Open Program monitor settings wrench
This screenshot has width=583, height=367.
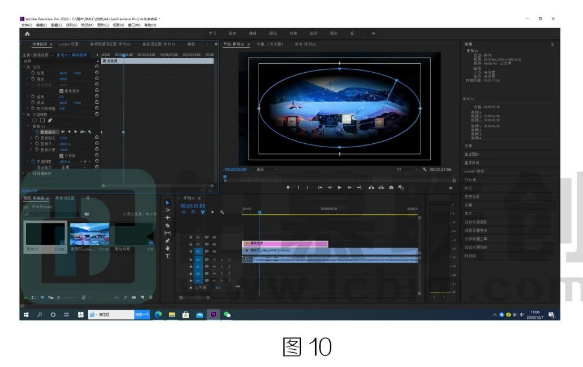[425, 170]
